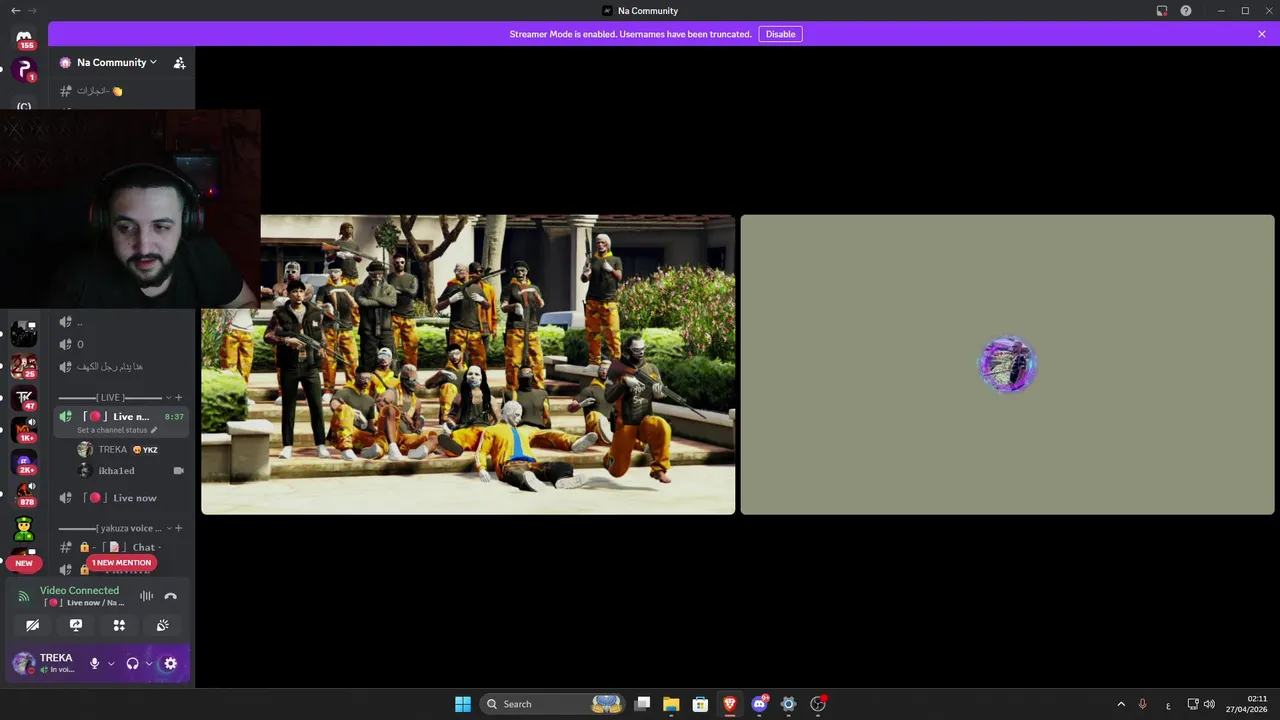Open Discord help question mark icon
The image size is (1280, 720).
point(1186,10)
